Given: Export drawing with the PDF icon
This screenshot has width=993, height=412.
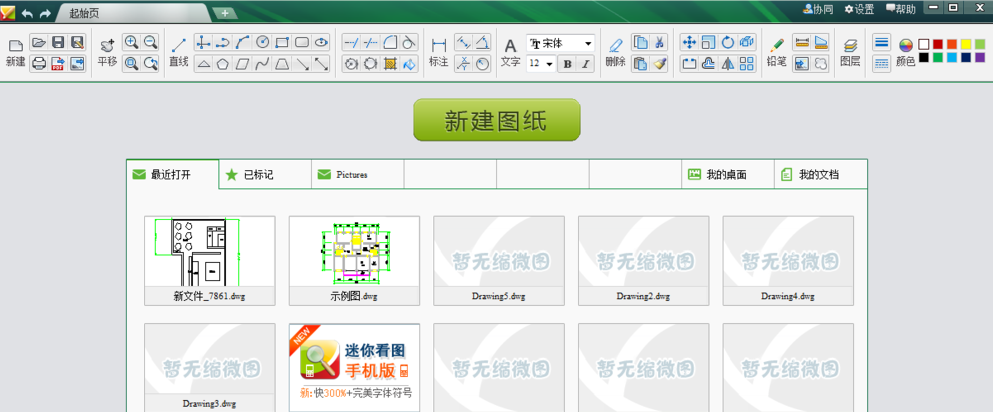Looking at the screenshot, I should pyautogui.click(x=58, y=64).
